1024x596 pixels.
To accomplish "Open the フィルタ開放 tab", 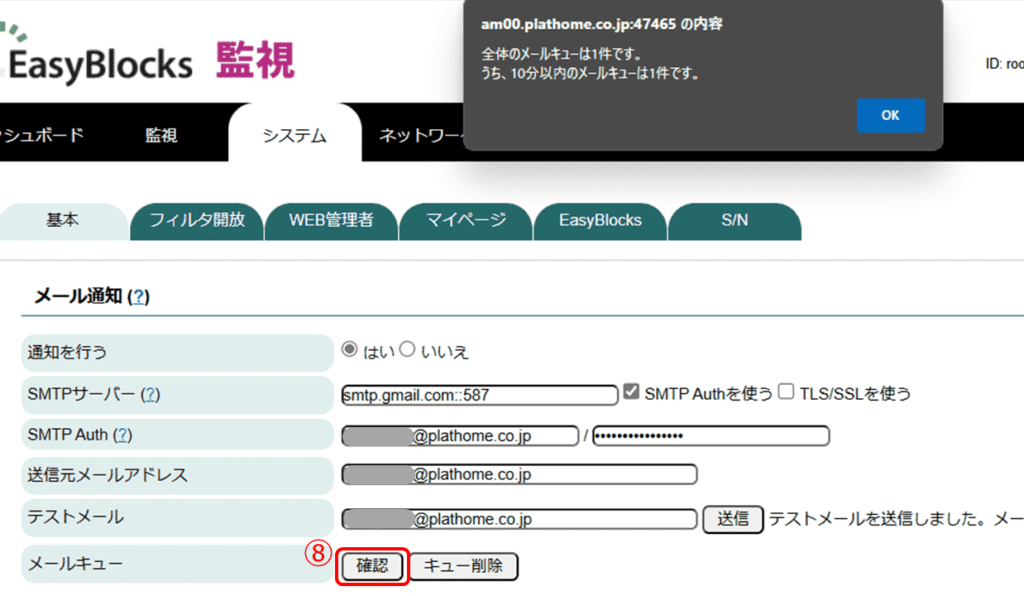I will coord(196,222).
